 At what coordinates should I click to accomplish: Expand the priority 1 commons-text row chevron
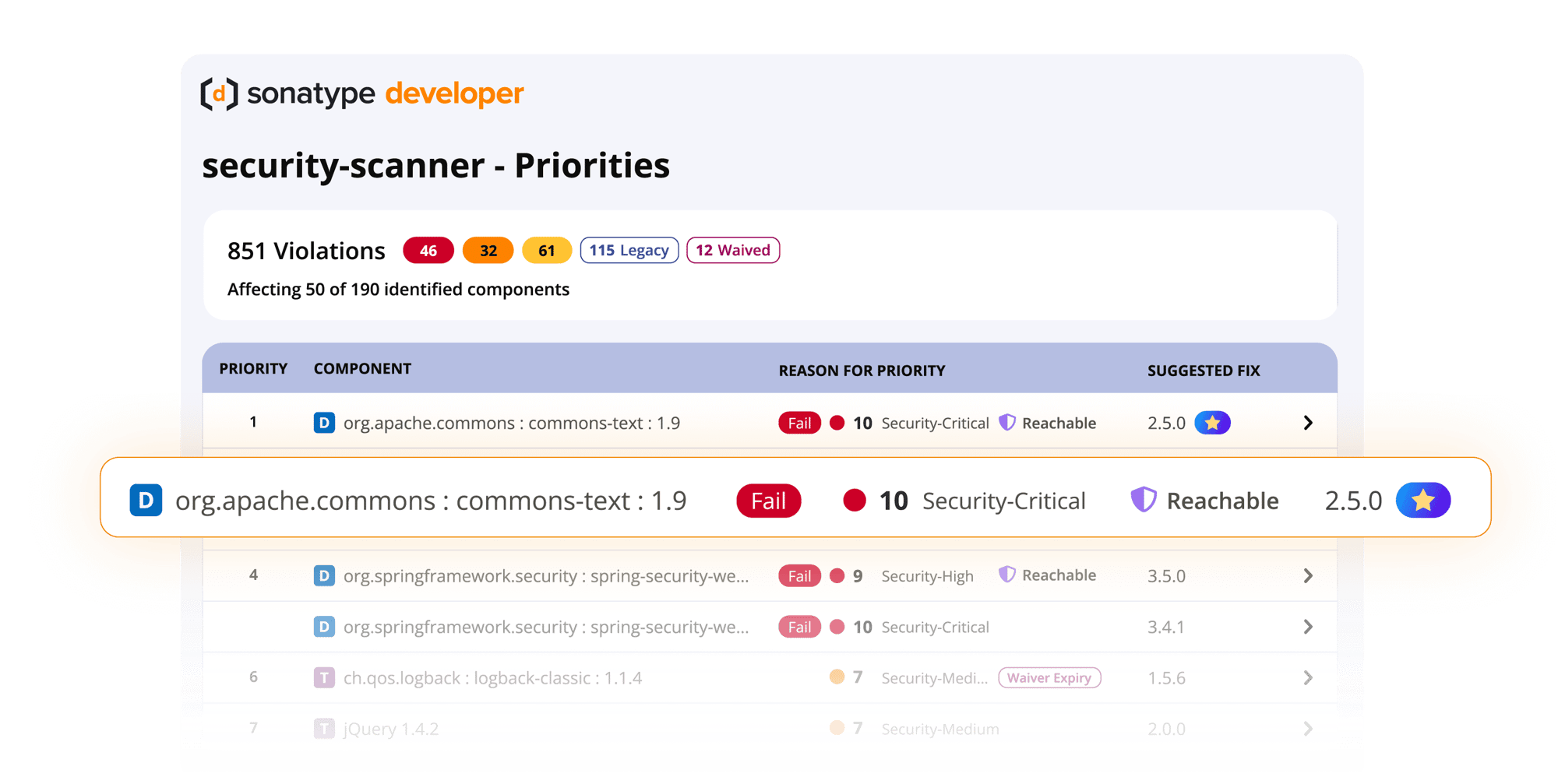coord(1308,423)
